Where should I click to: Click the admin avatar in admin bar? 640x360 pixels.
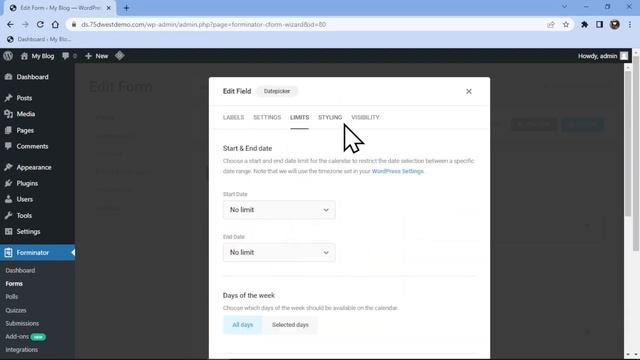coord(624,56)
